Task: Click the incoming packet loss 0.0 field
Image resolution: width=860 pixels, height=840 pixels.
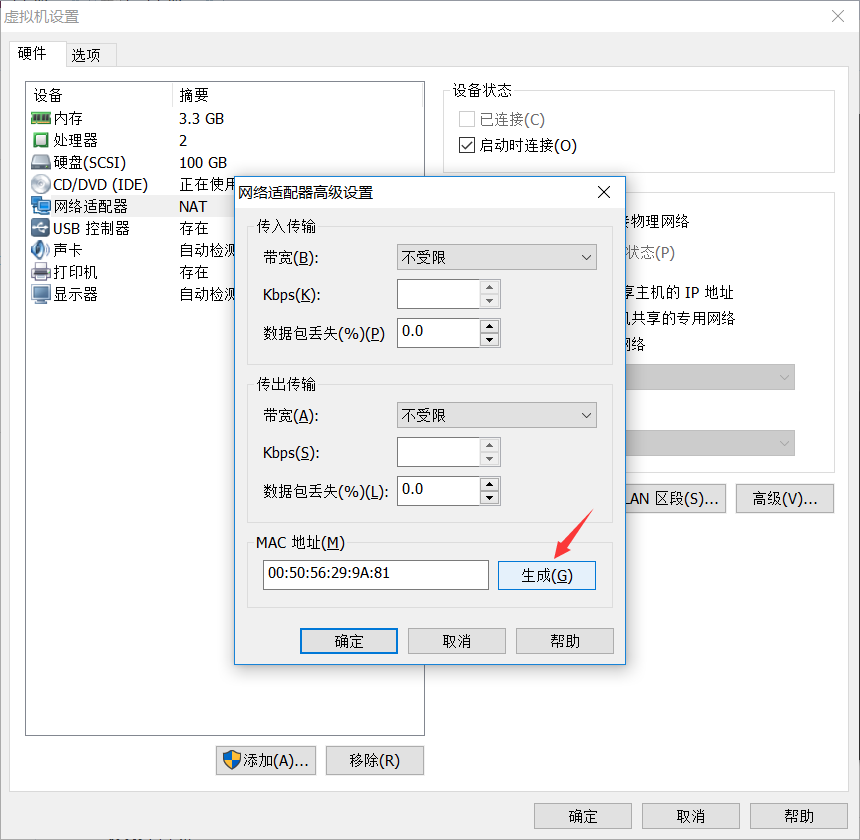Action: [x=439, y=333]
